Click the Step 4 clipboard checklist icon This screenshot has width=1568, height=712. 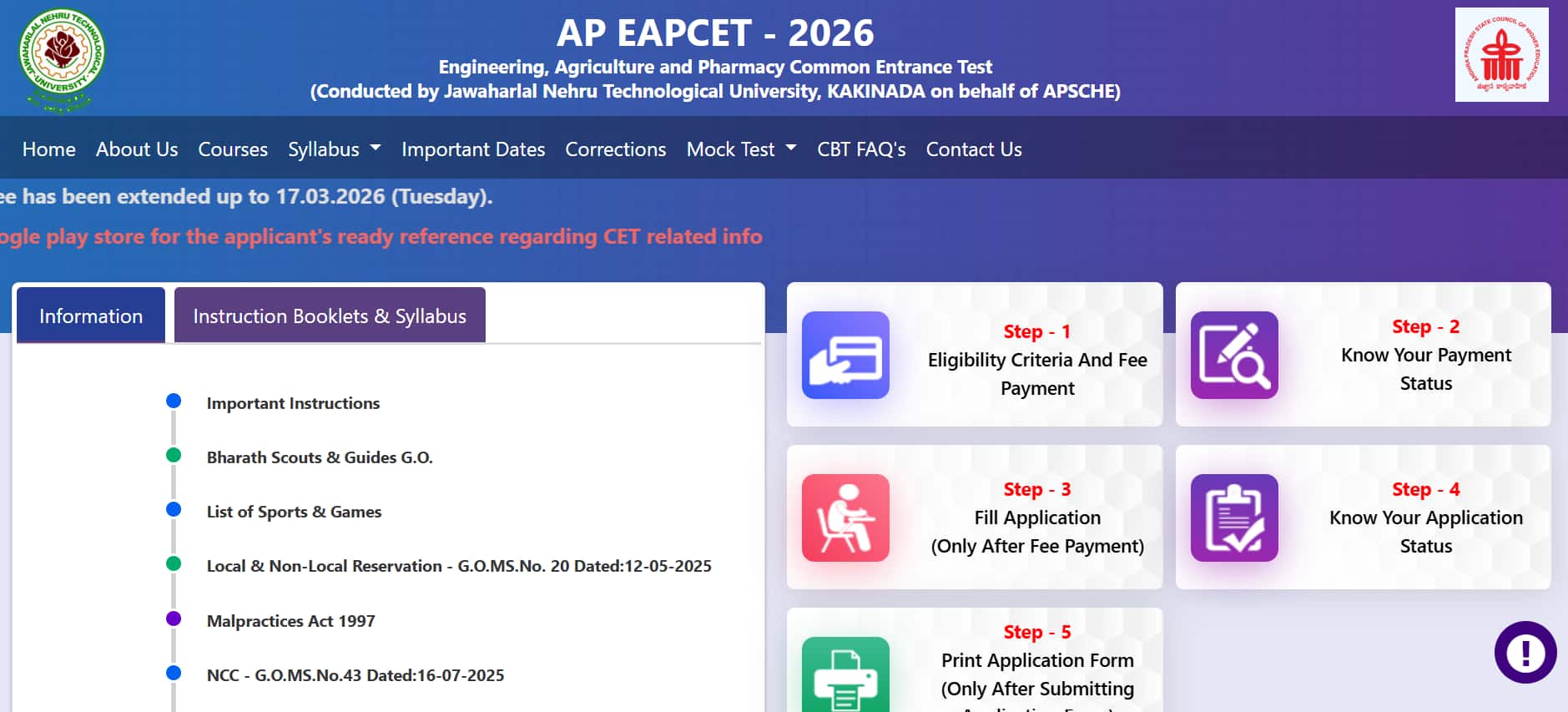[x=1234, y=518]
